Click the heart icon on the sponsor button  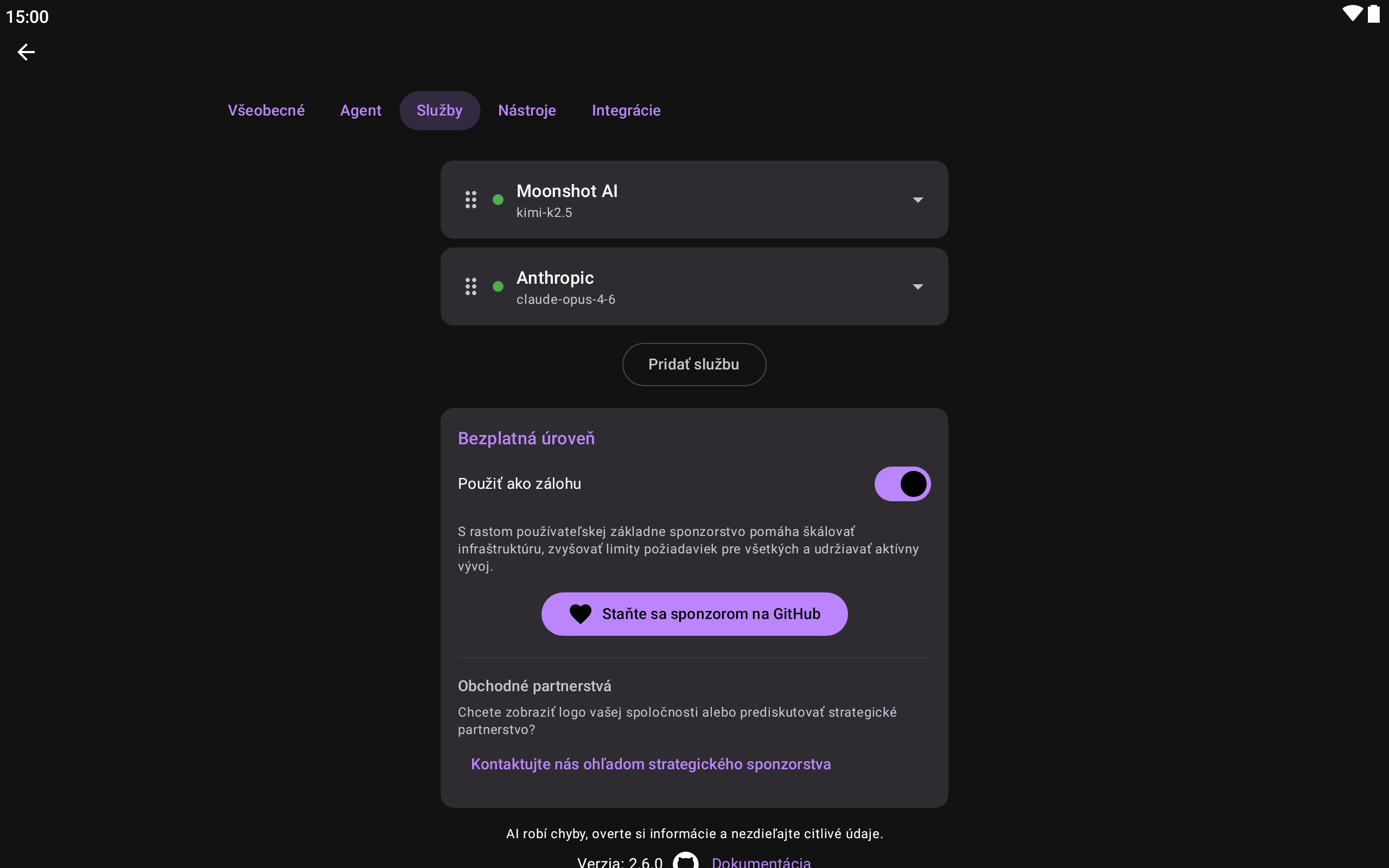(580, 614)
